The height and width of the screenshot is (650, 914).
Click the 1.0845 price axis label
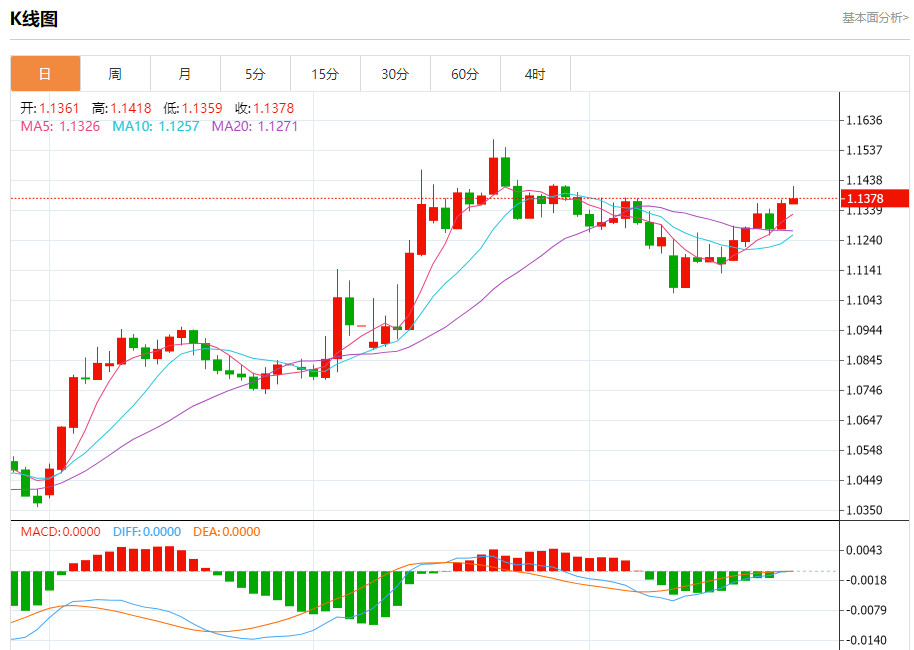864,360
